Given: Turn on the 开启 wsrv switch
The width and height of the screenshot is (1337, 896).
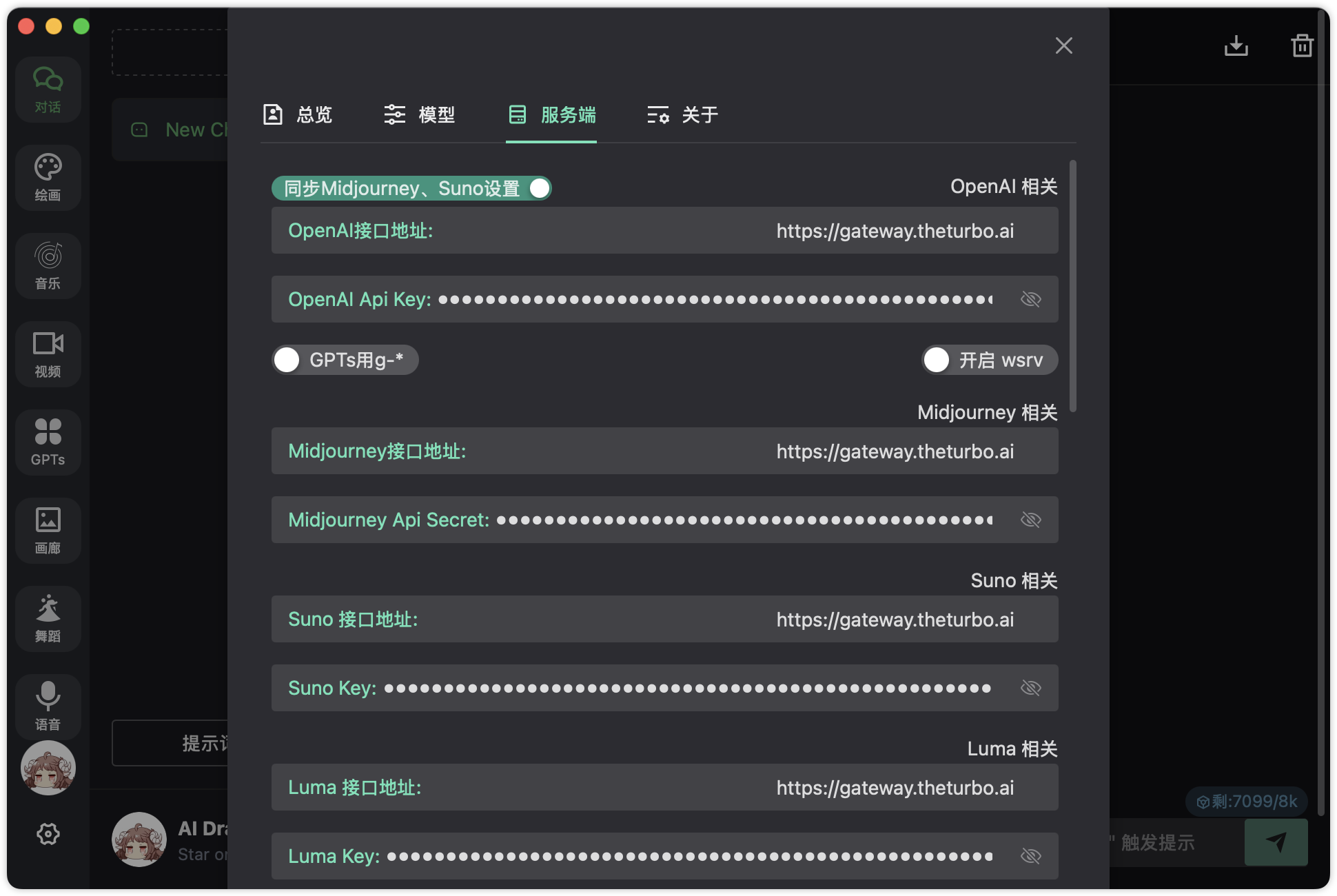Looking at the screenshot, I should [937, 360].
